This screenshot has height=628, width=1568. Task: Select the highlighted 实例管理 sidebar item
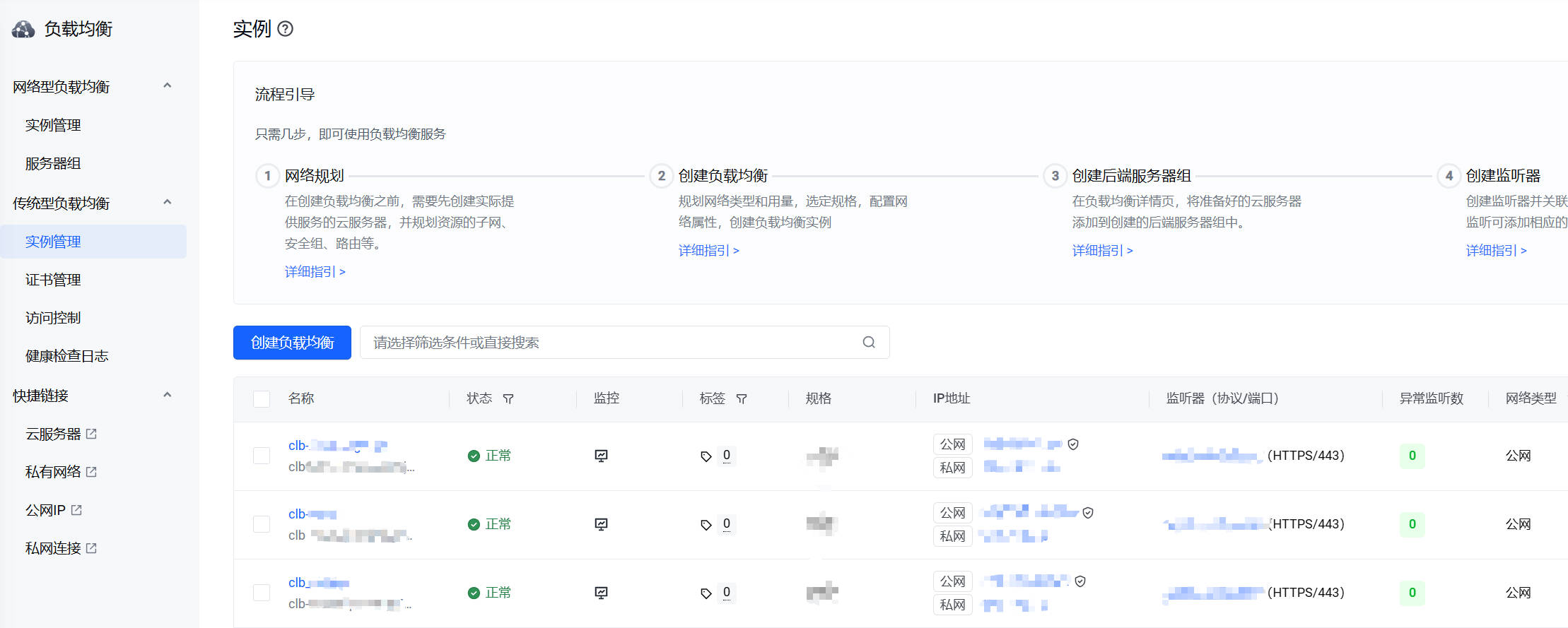pyautogui.click(x=93, y=242)
